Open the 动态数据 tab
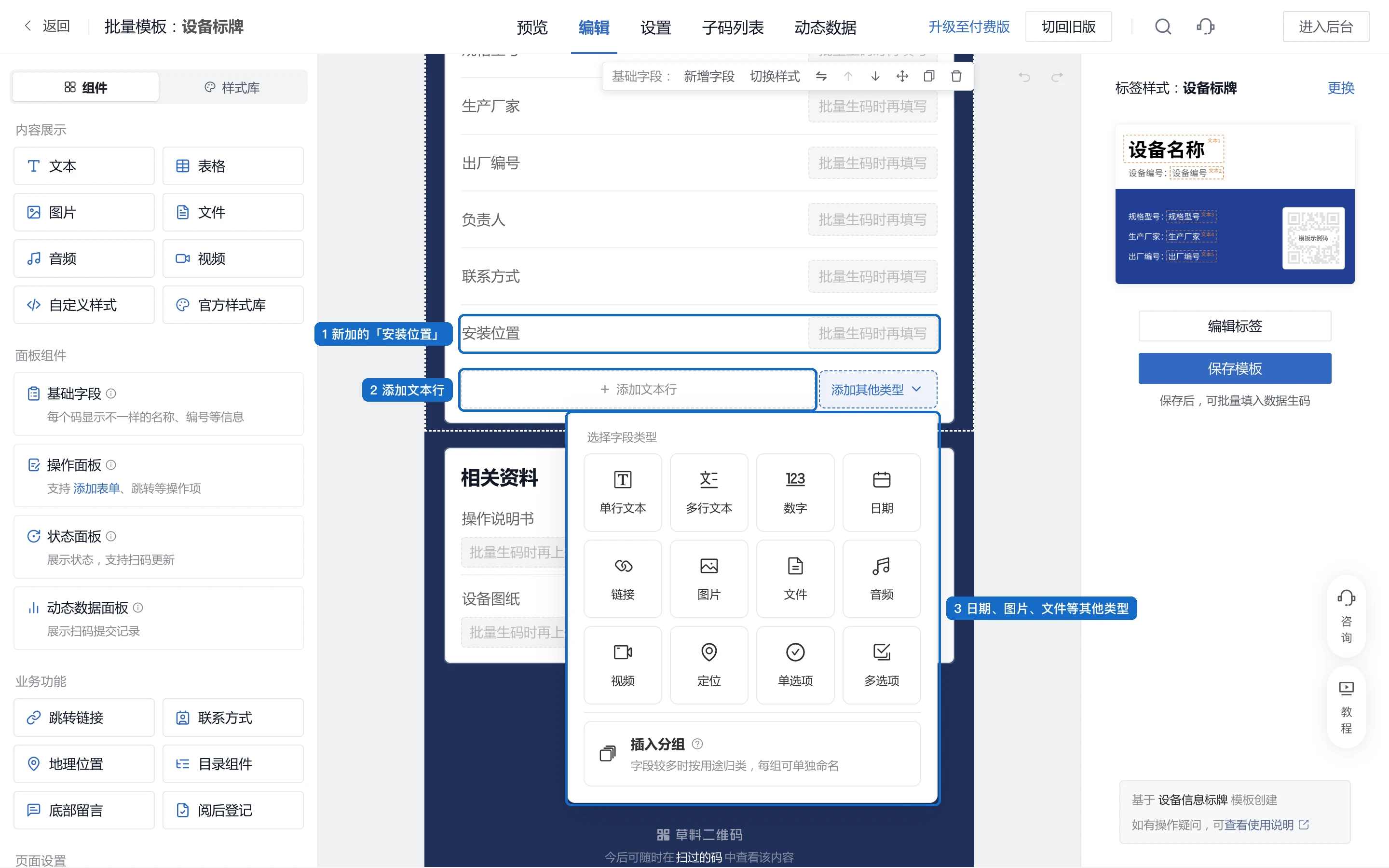The height and width of the screenshot is (868, 1389). pyautogui.click(x=825, y=27)
